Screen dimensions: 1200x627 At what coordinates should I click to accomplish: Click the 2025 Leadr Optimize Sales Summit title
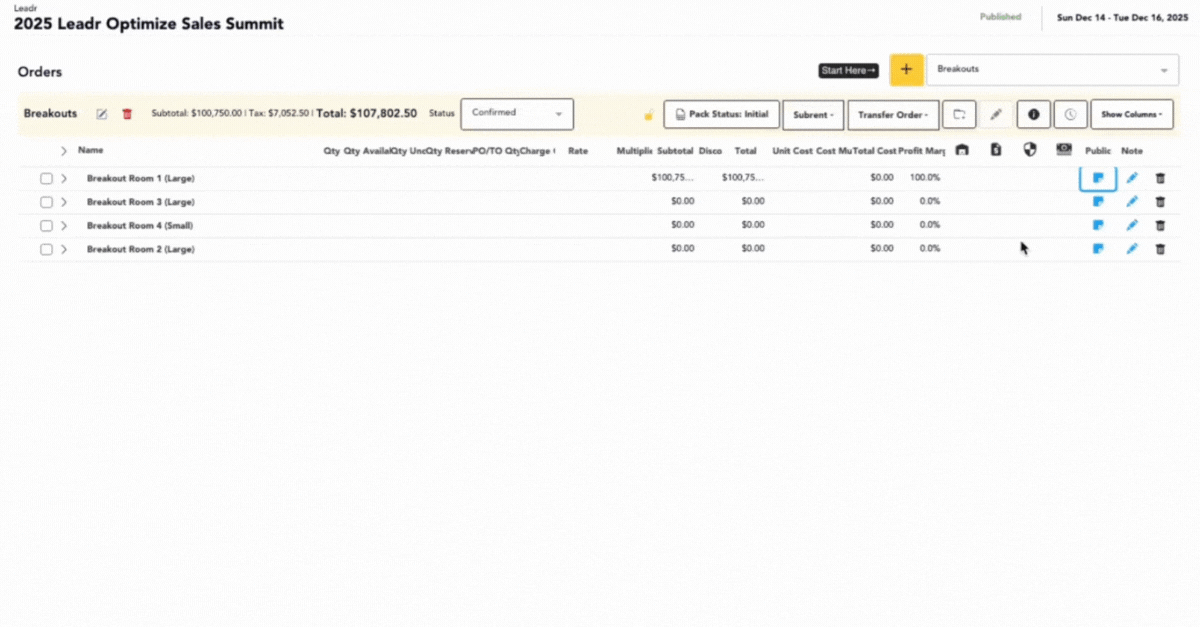148,24
